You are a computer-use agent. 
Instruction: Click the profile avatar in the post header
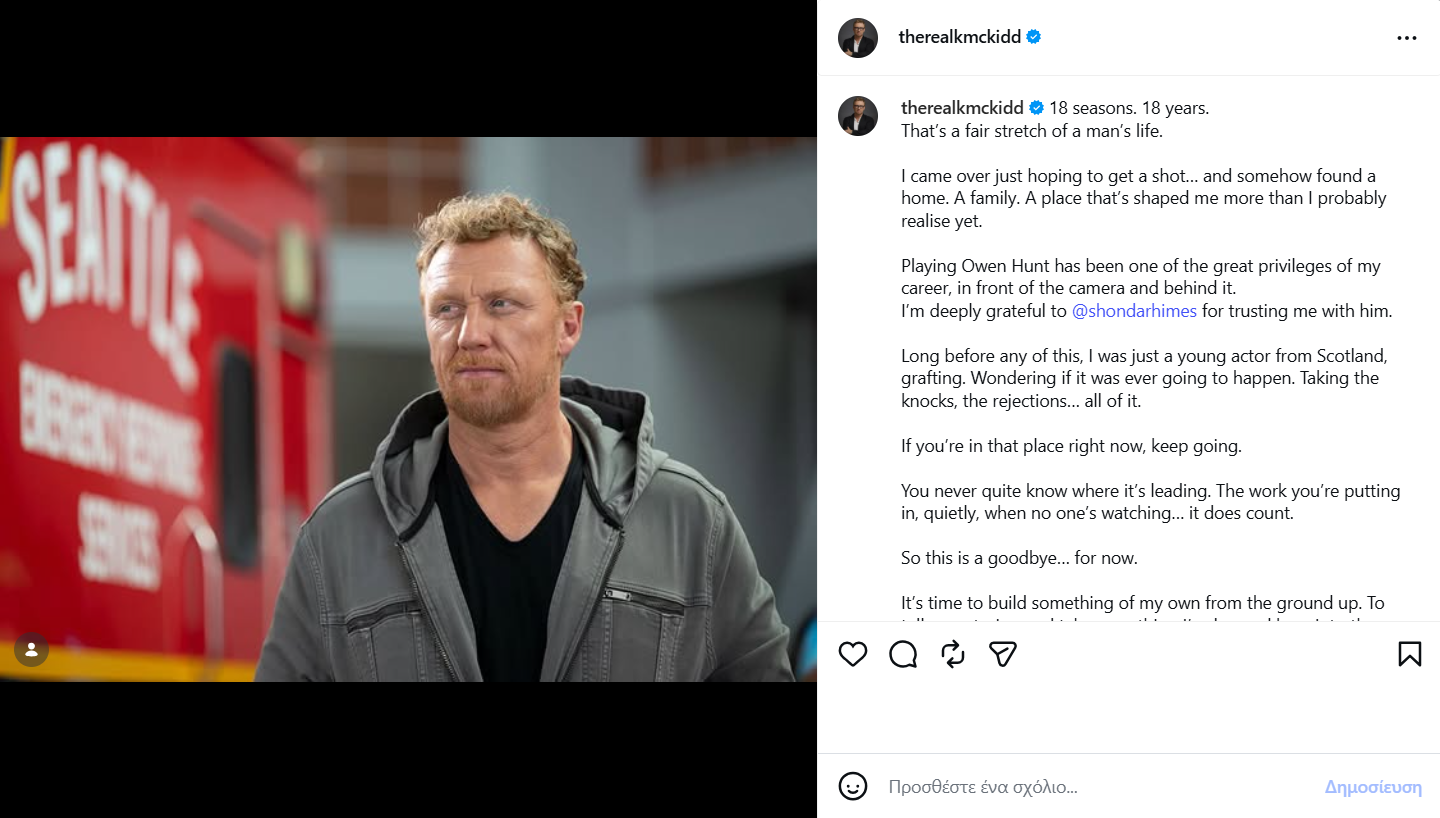pyautogui.click(x=858, y=38)
